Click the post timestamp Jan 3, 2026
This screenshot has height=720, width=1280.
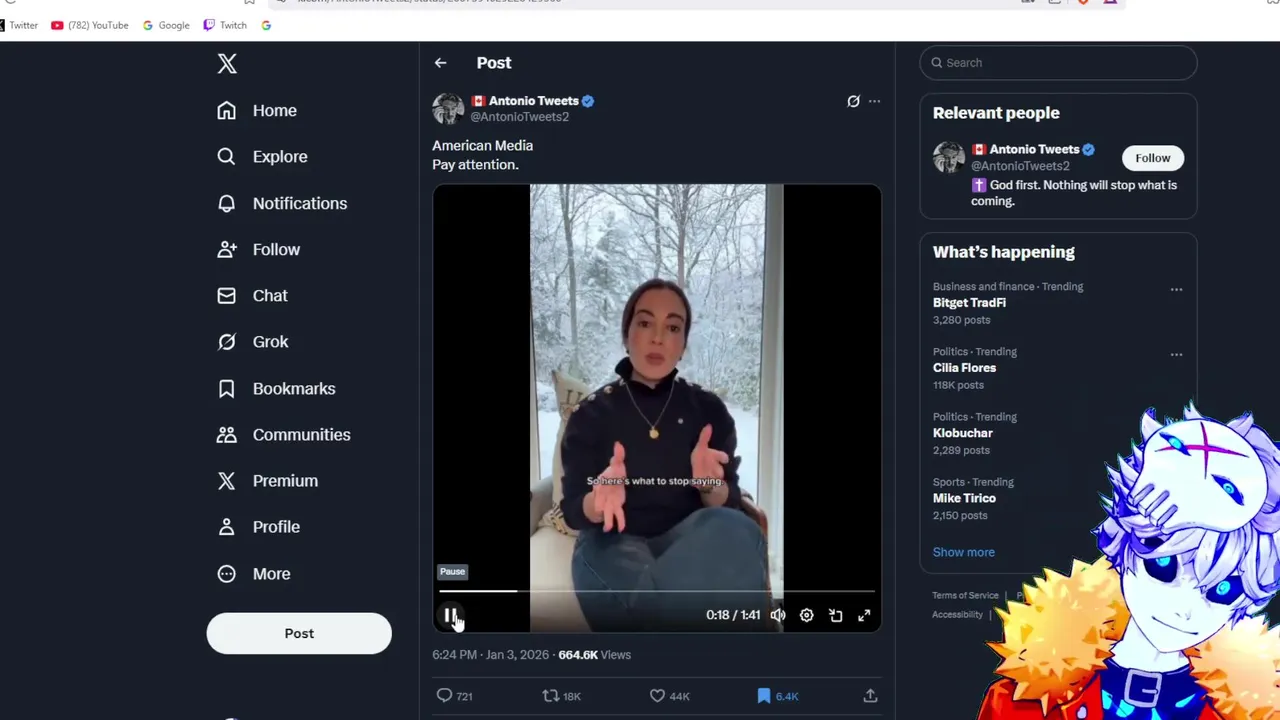point(490,655)
